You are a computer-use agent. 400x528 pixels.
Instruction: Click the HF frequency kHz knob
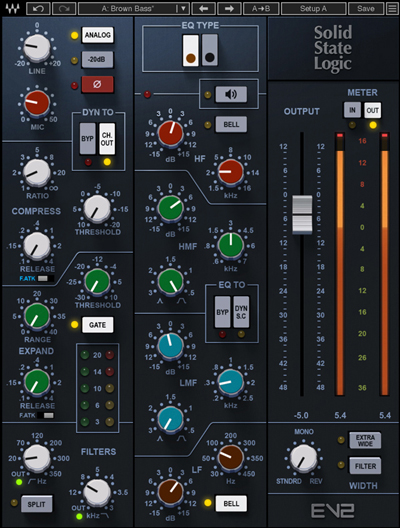[230, 172]
